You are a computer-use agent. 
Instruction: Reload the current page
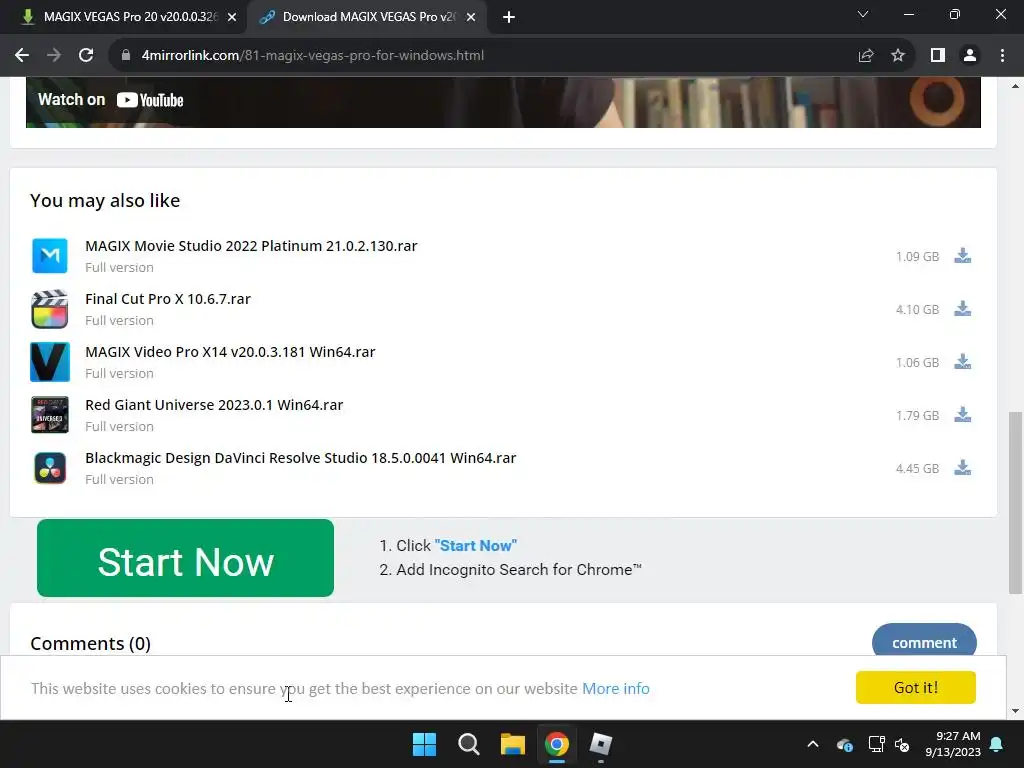pos(86,56)
